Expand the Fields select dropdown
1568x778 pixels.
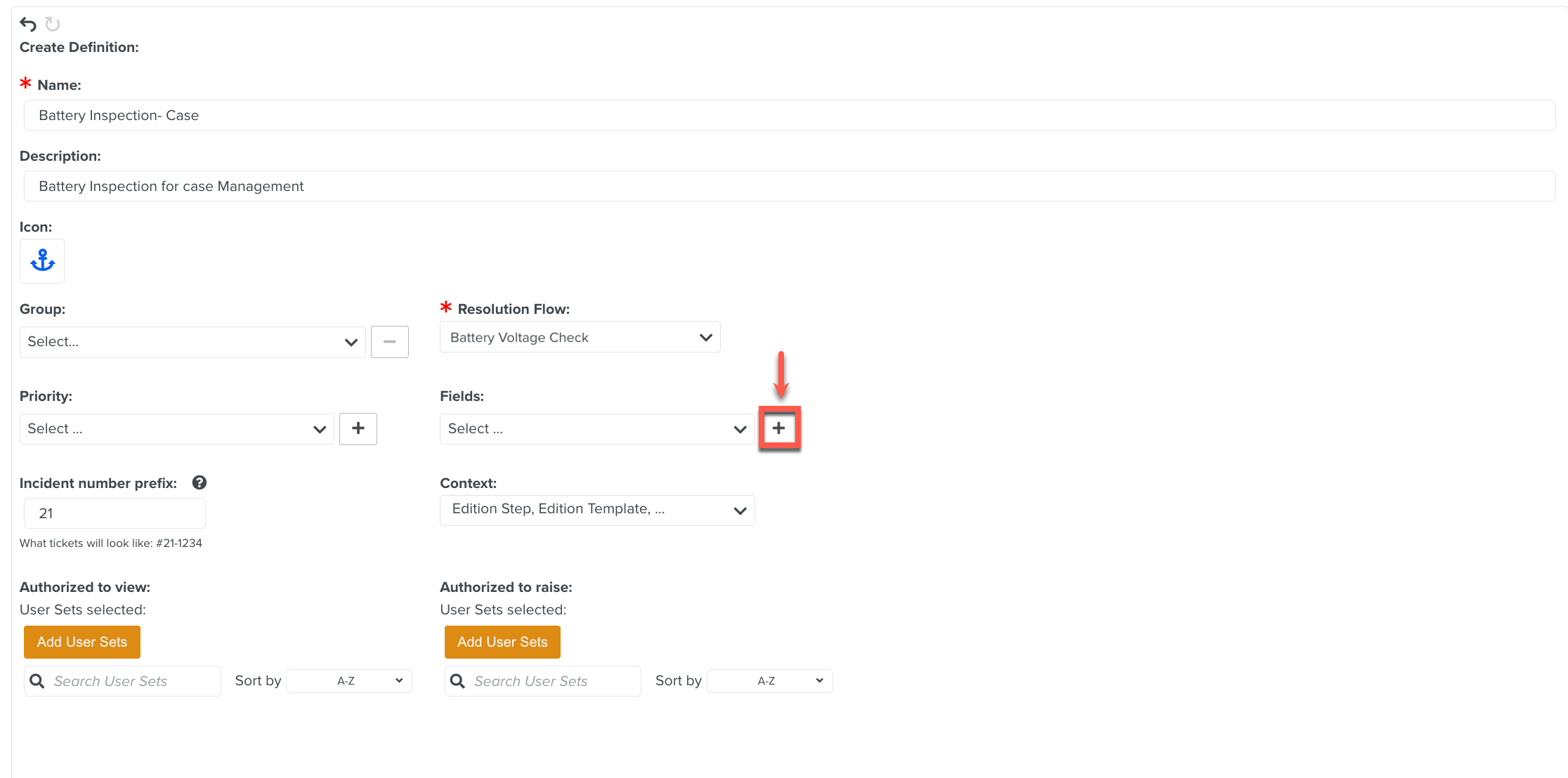pyautogui.click(x=596, y=429)
